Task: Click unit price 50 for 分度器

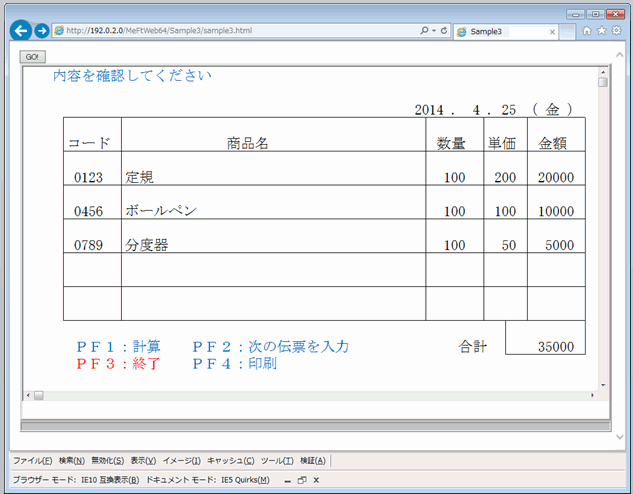Action: point(509,245)
